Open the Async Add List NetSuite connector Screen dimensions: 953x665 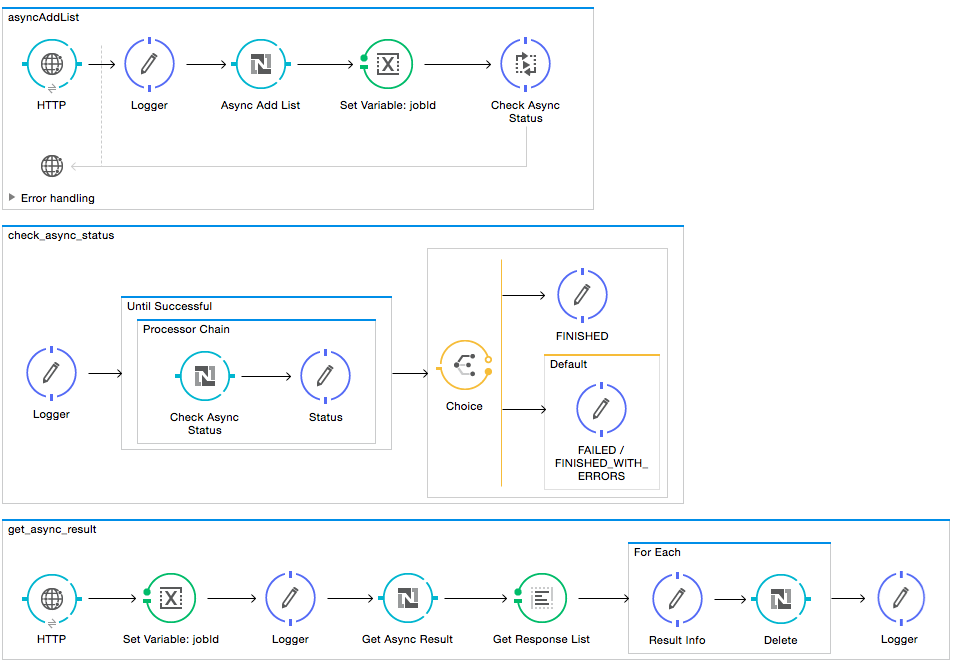pyautogui.click(x=261, y=63)
